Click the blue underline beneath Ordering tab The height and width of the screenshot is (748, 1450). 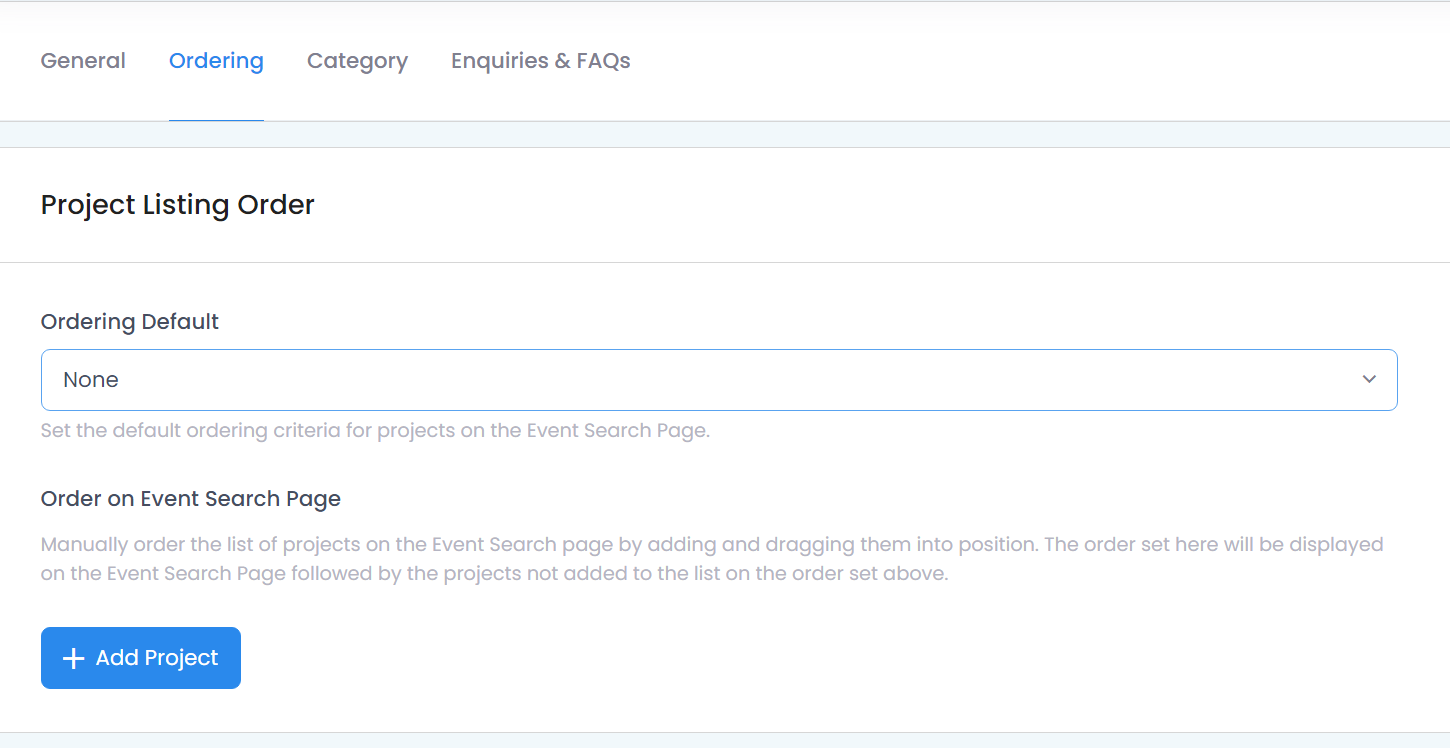pyautogui.click(x=216, y=120)
